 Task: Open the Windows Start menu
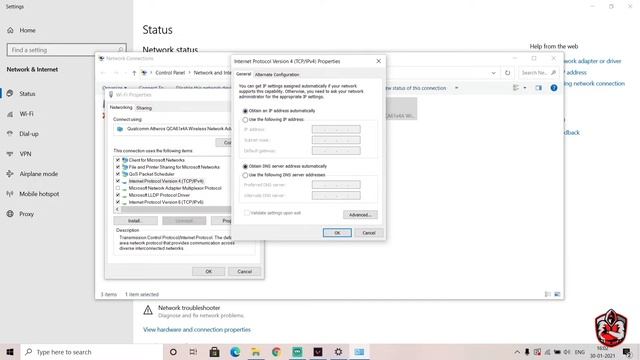tap(10, 352)
